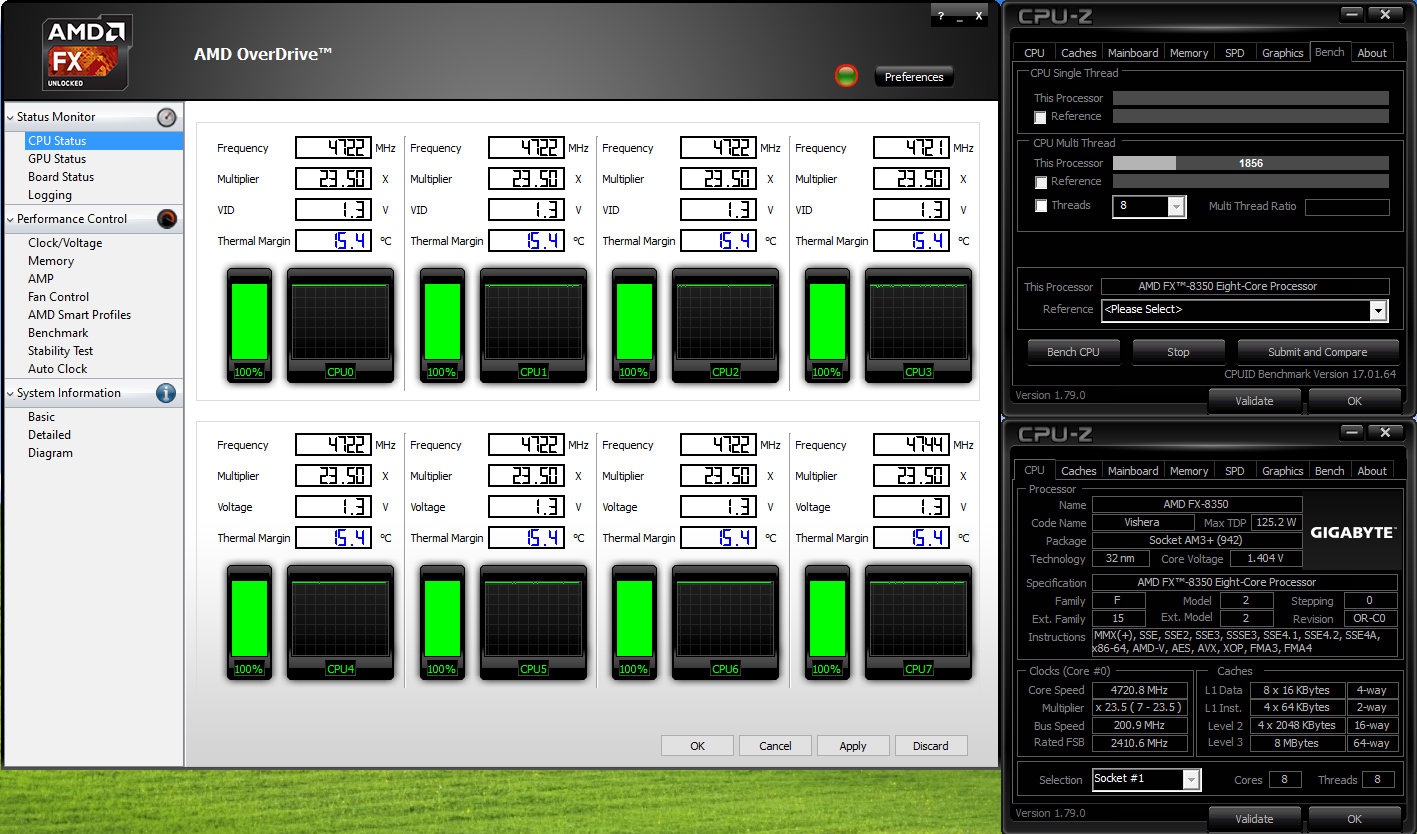
Task: Click Submit and Compare button
Action: [1317, 352]
